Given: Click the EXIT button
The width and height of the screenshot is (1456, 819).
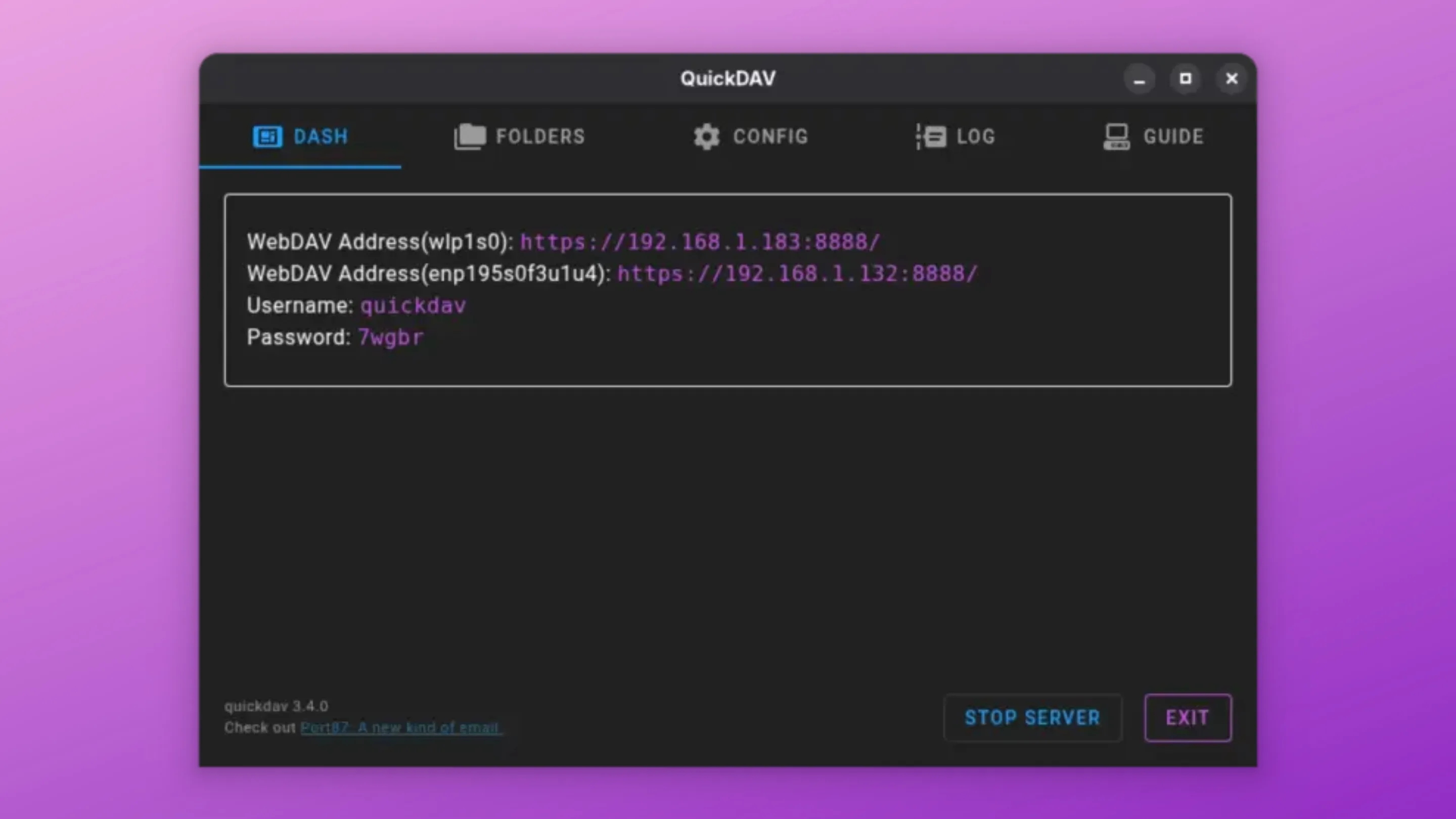Looking at the screenshot, I should pyautogui.click(x=1188, y=717).
